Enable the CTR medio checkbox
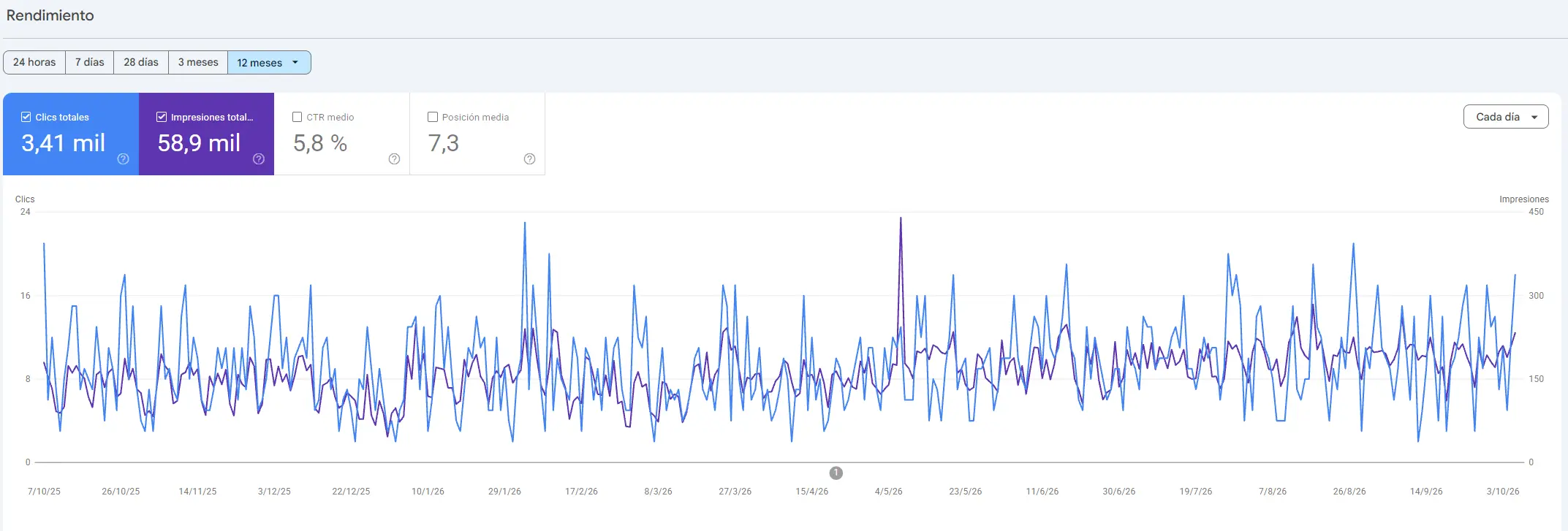Viewport: 1568px width, 531px height. [x=298, y=117]
